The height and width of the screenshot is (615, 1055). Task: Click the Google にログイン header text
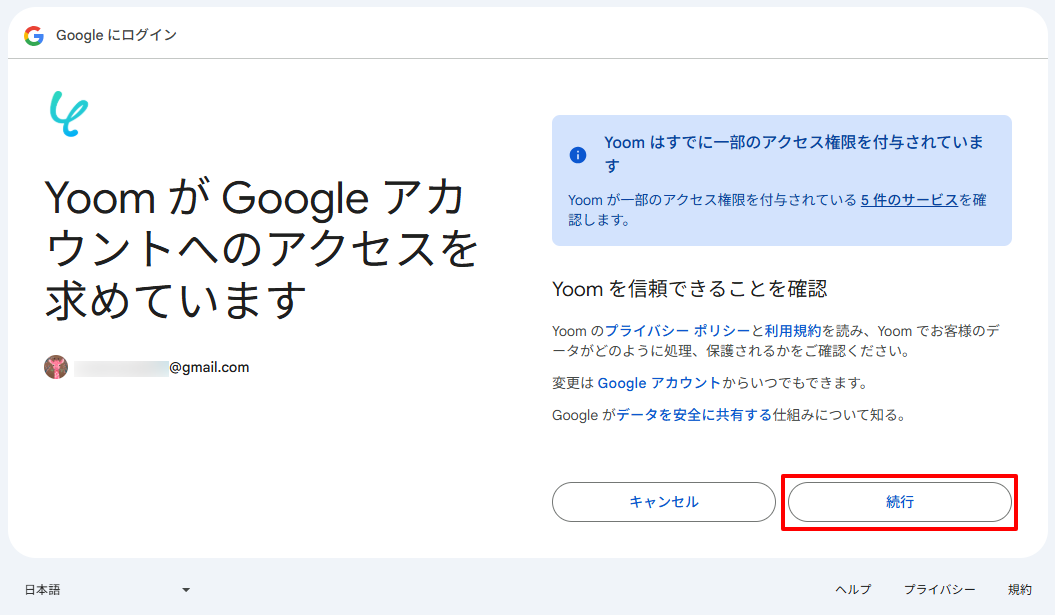[116, 35]
